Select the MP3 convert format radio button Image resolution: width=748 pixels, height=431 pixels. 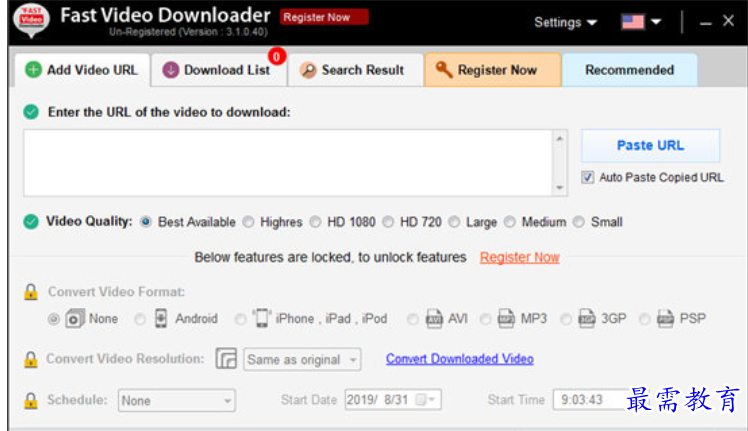(x=485, y=319)
